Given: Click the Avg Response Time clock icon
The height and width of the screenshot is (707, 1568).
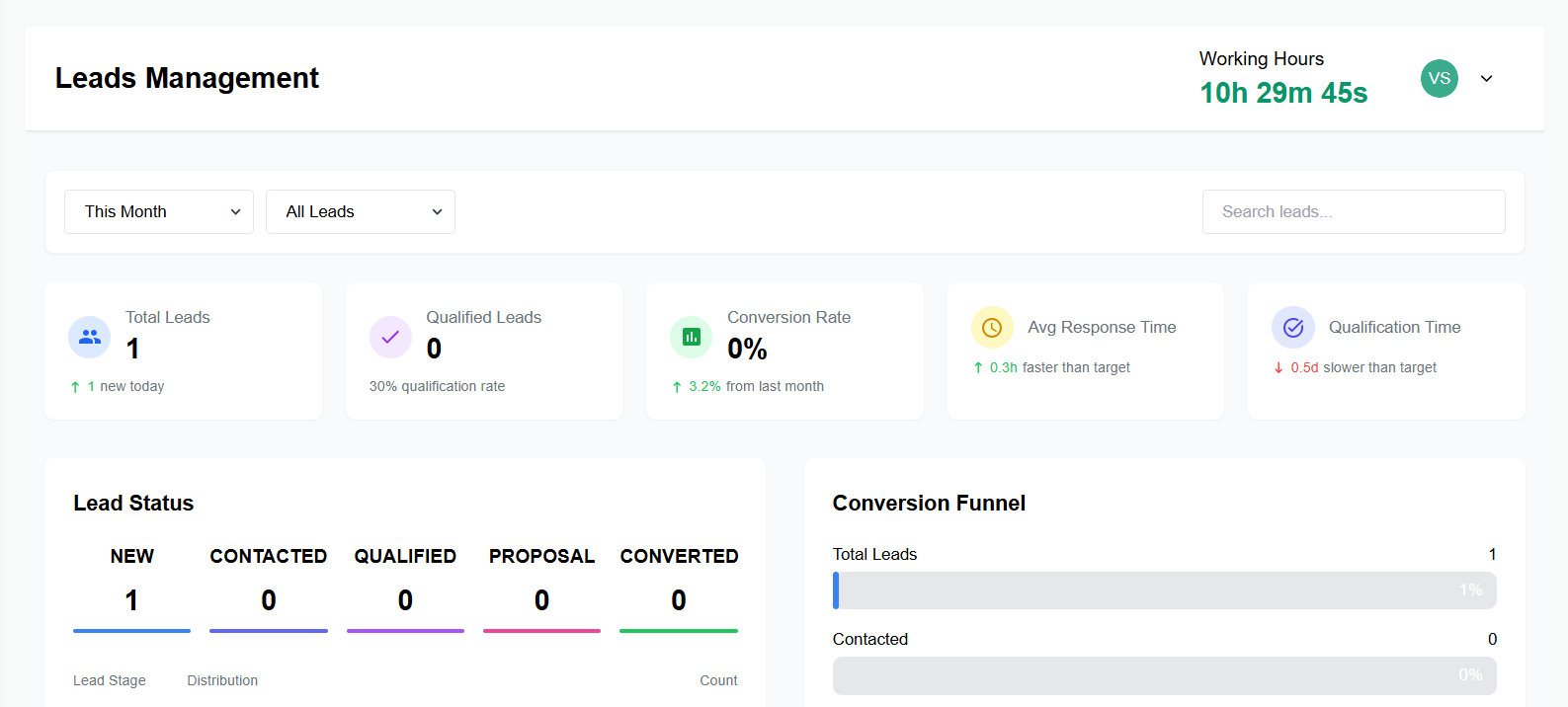Looking at the screenshot, I should click(992, 328).
